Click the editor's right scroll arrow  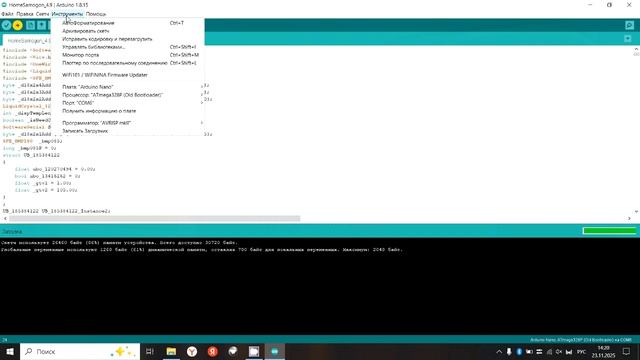tap(629, 219)
